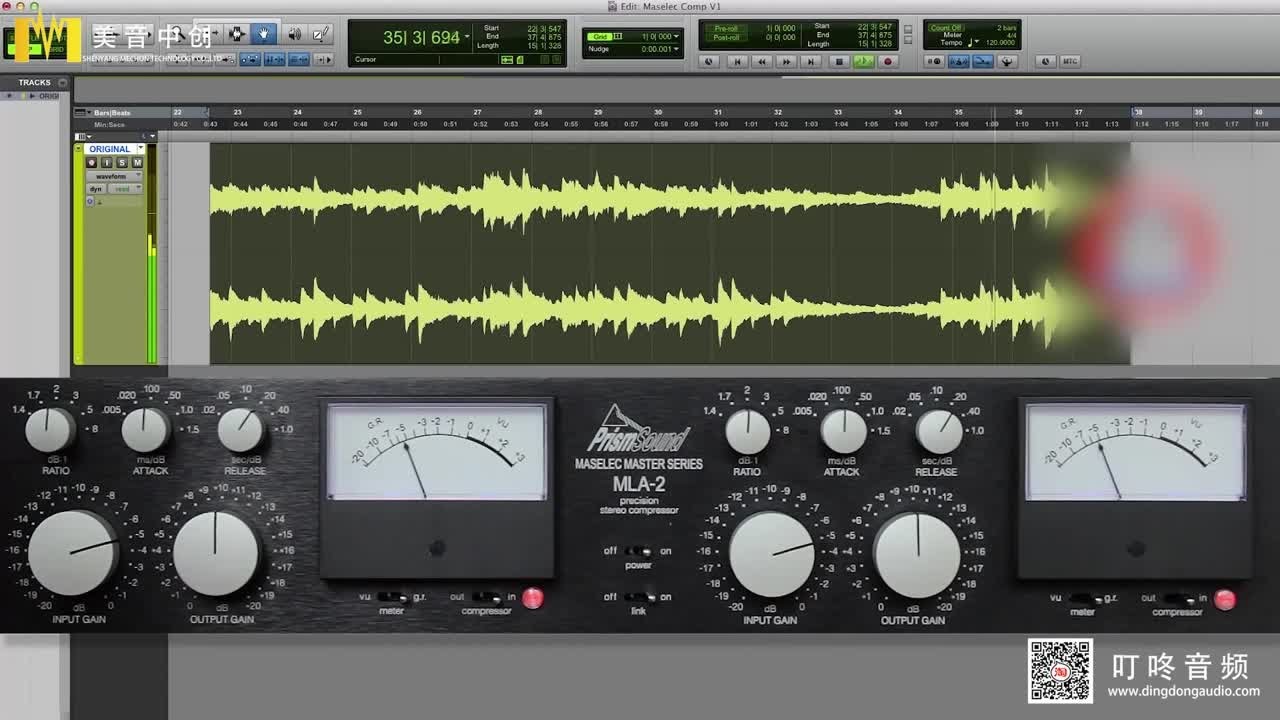Click the left channel ATTACK knob

146,430
